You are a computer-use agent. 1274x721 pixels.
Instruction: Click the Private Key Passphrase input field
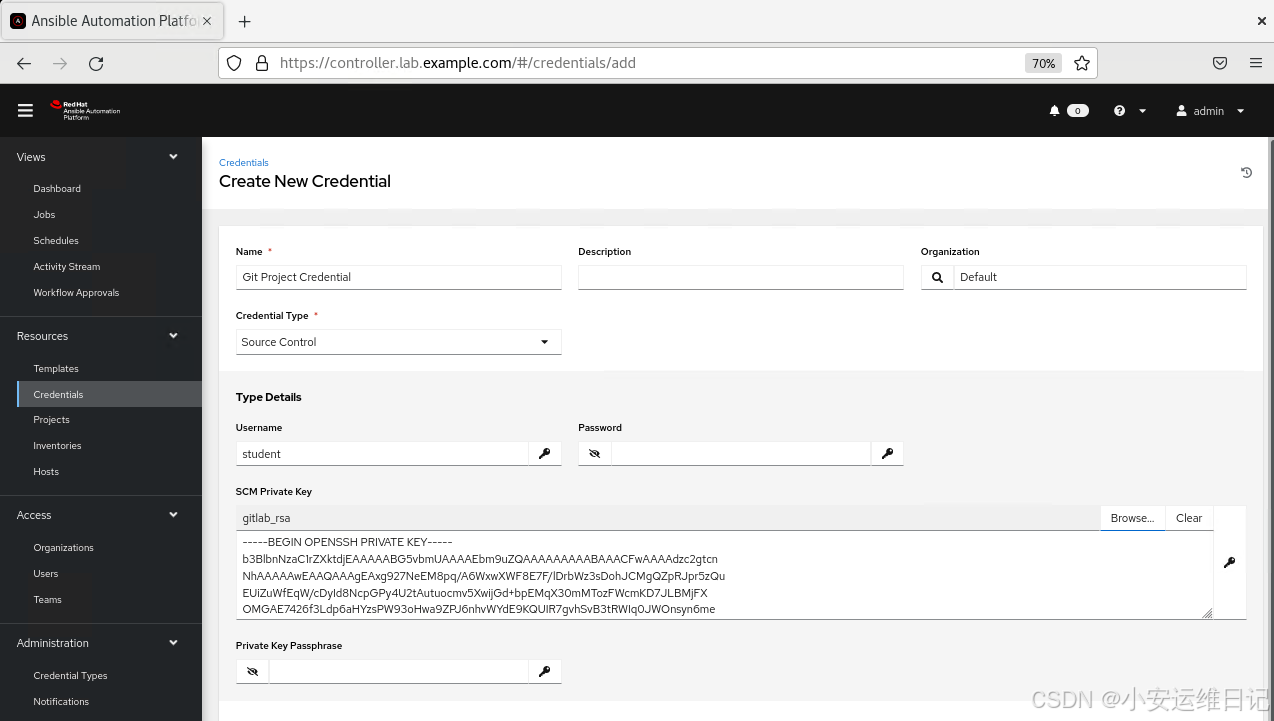(399, 672)
